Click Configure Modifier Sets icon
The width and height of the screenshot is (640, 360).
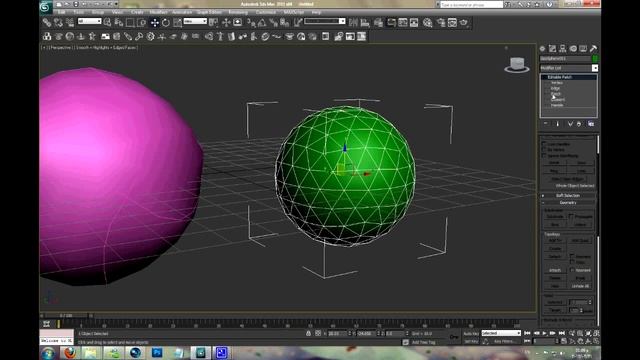point(591,124)
